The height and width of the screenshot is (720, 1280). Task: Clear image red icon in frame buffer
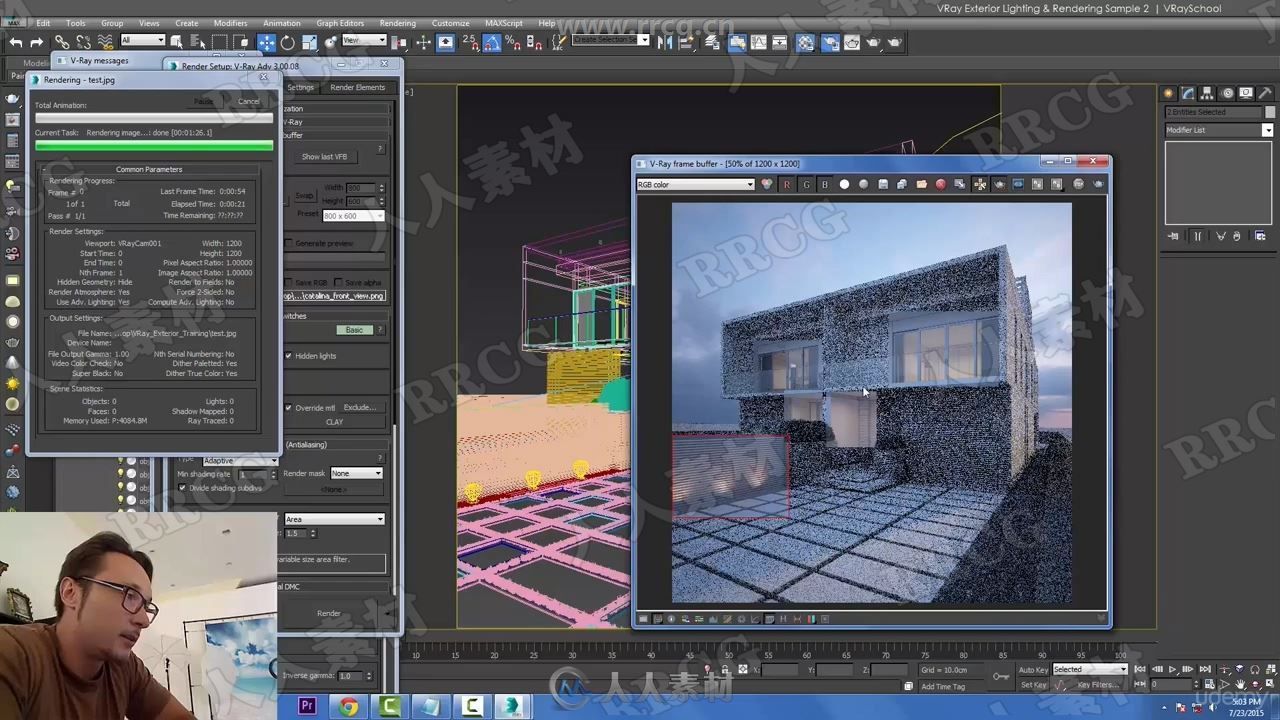[x=940, y=184]
